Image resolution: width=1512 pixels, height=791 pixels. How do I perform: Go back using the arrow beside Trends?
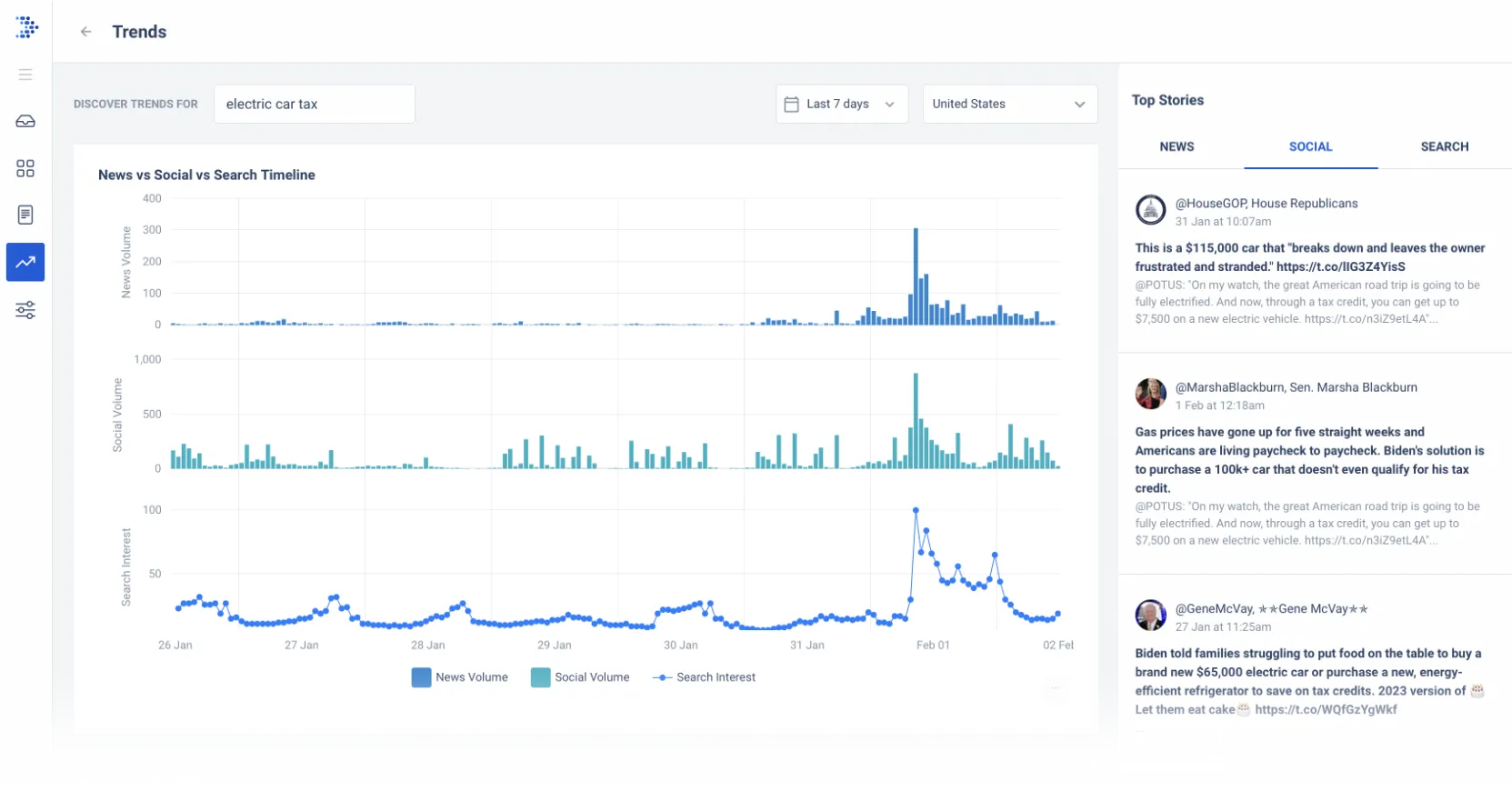86,32
